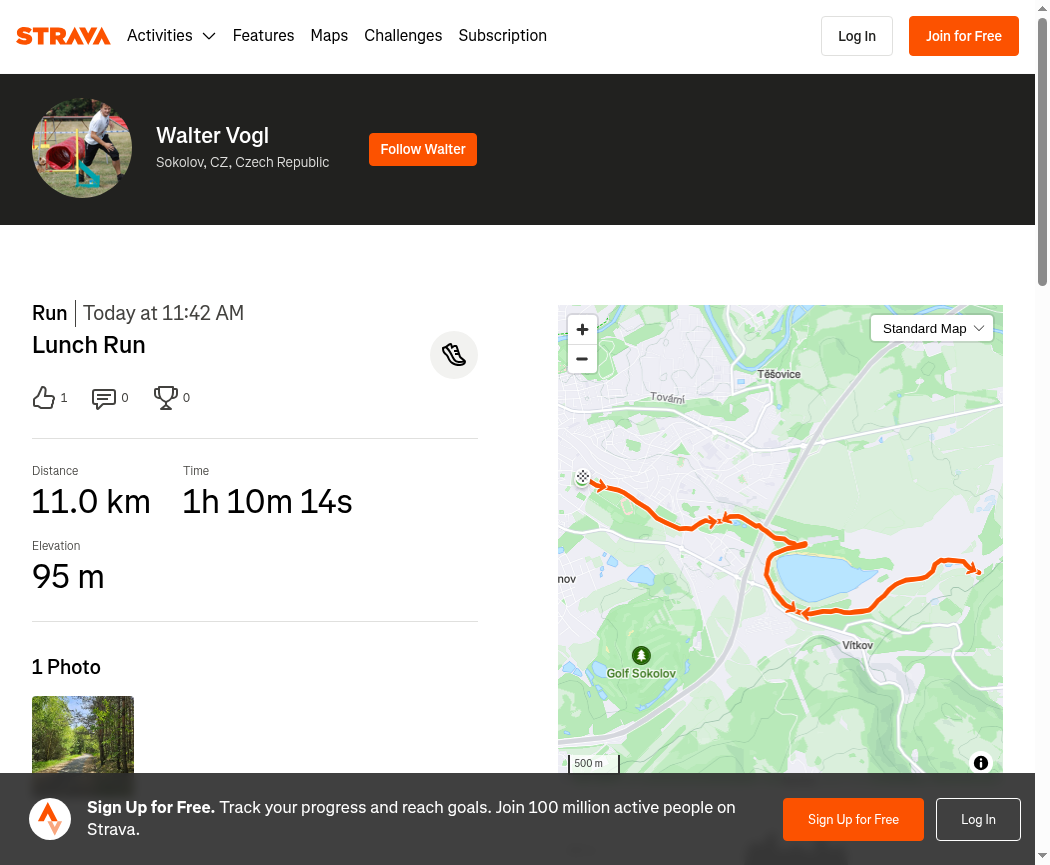Click the Golf Sokolov tree marker
Viewport: 1050px width, 865px height.
[641, 655]
